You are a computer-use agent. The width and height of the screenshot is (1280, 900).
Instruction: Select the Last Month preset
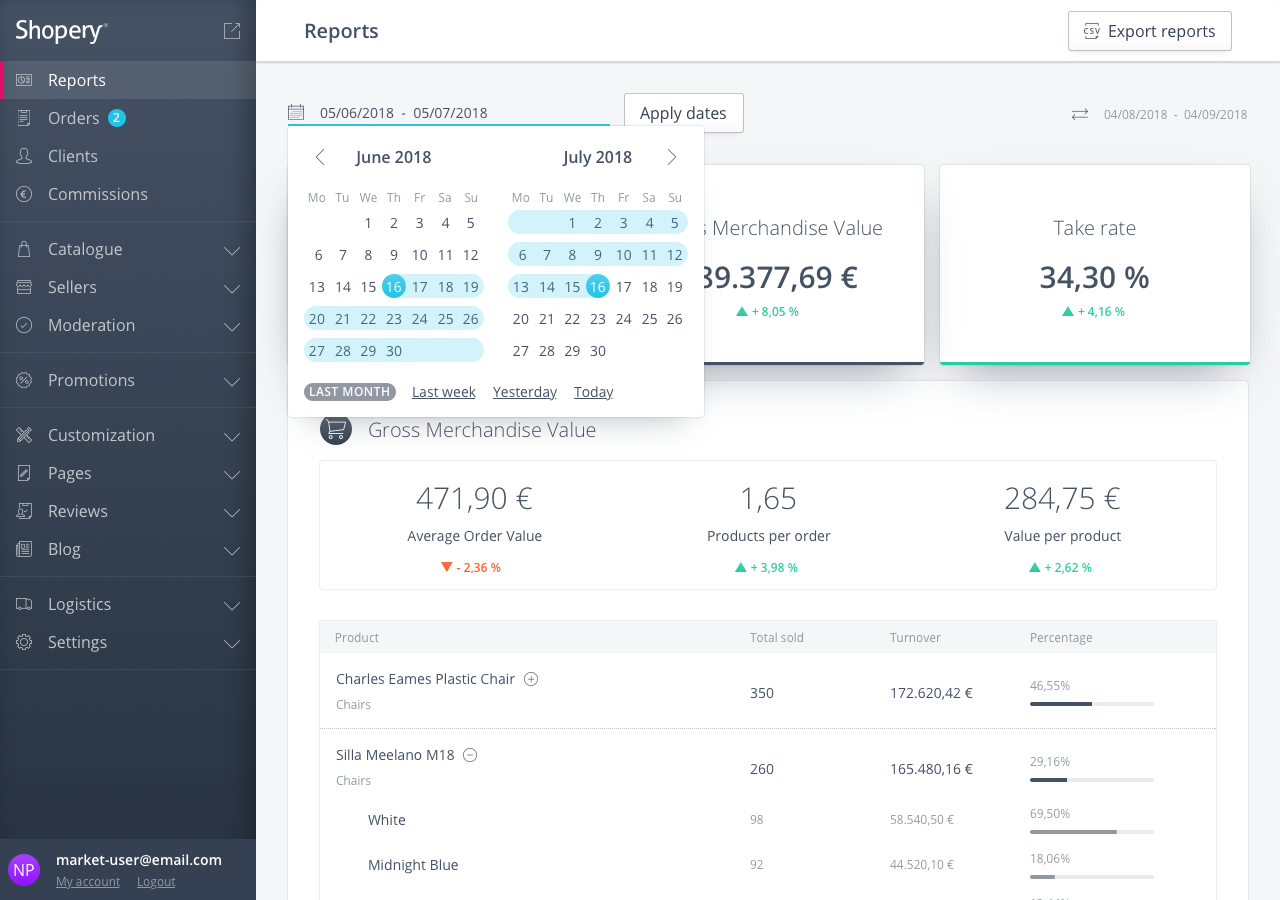point(350,392)
